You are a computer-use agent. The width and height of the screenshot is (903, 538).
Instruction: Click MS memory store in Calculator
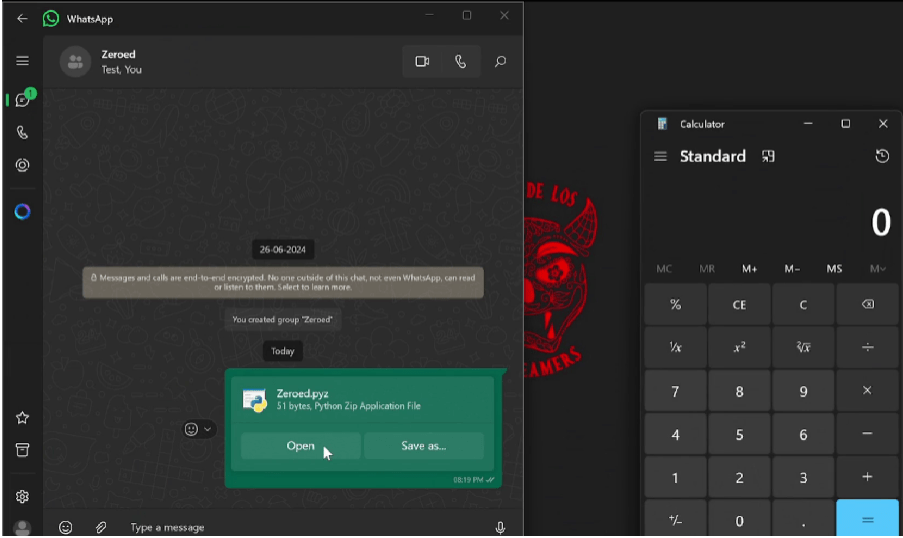(x=834, y=268)
